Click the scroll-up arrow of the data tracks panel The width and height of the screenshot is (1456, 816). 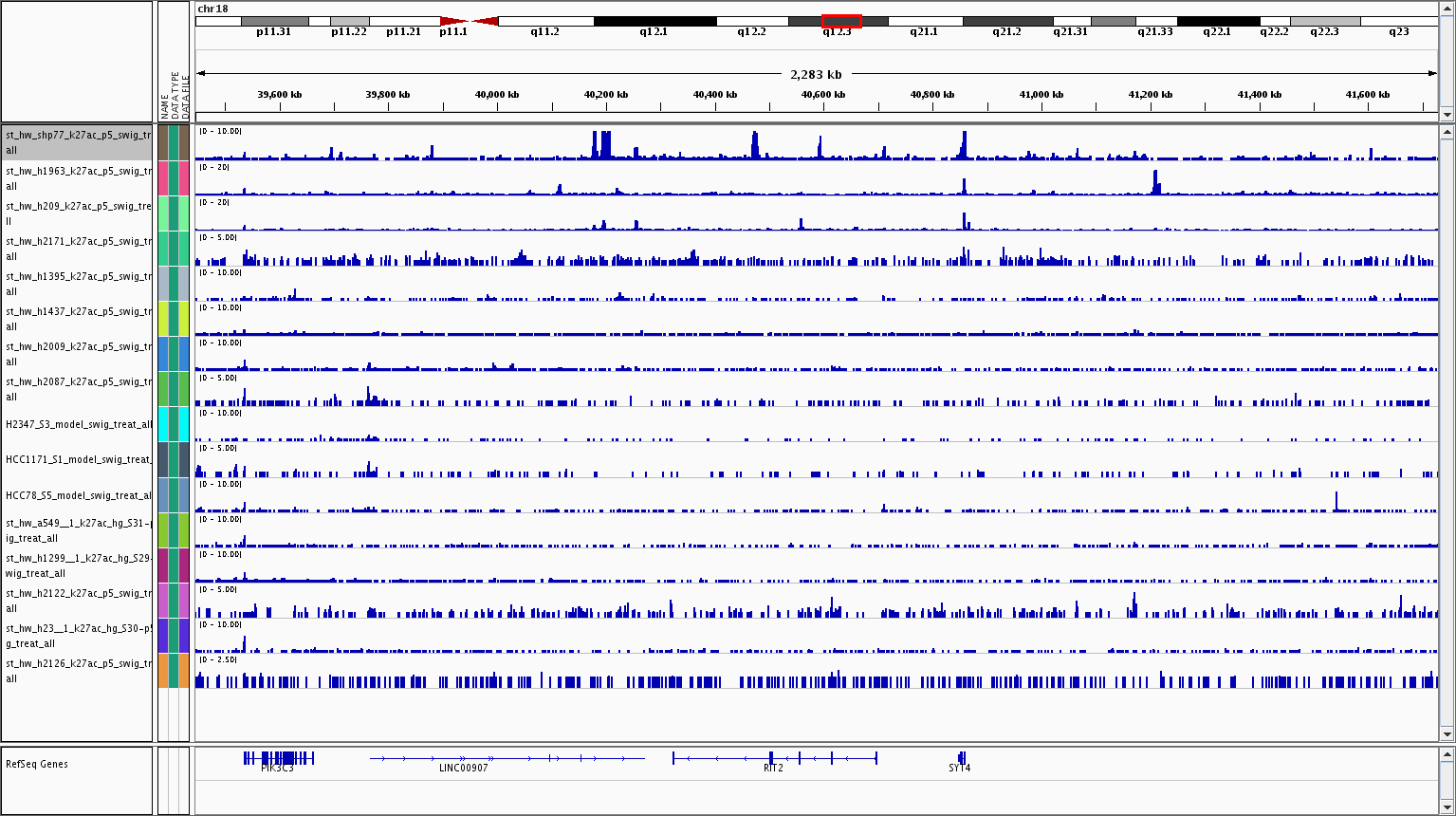click(x=1447, y=133)
